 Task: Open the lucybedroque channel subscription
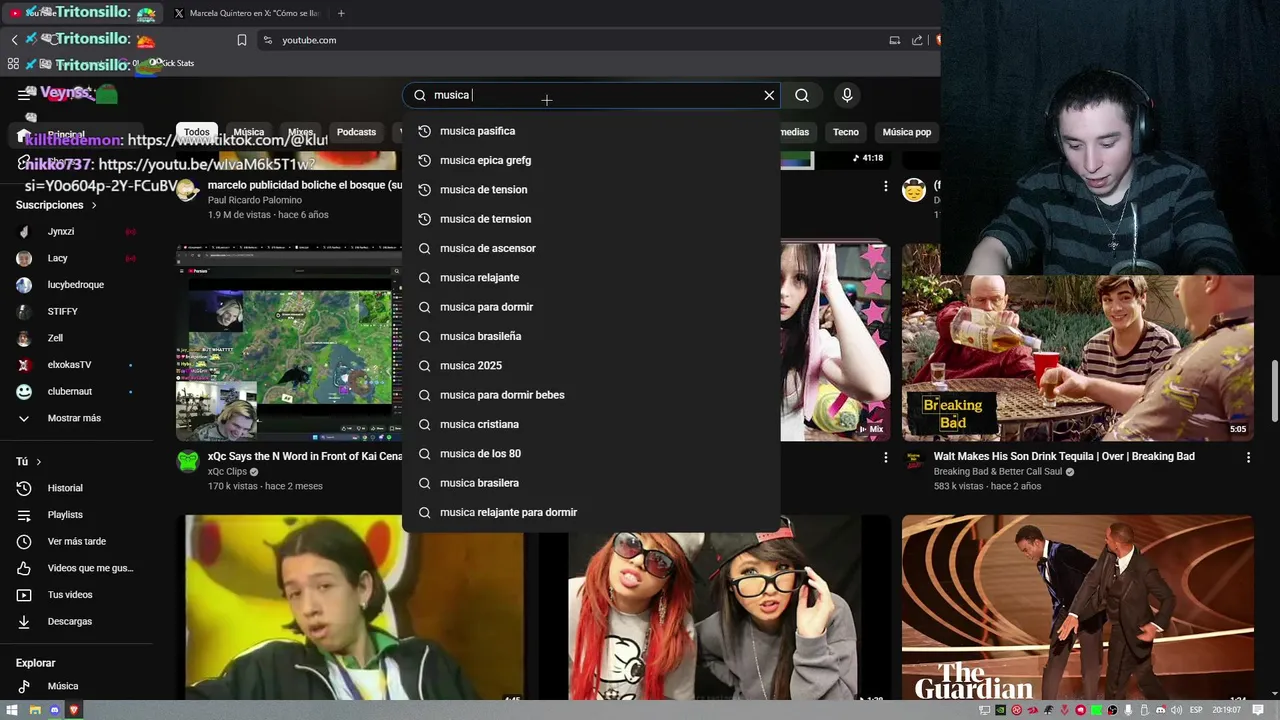point(76,285)
